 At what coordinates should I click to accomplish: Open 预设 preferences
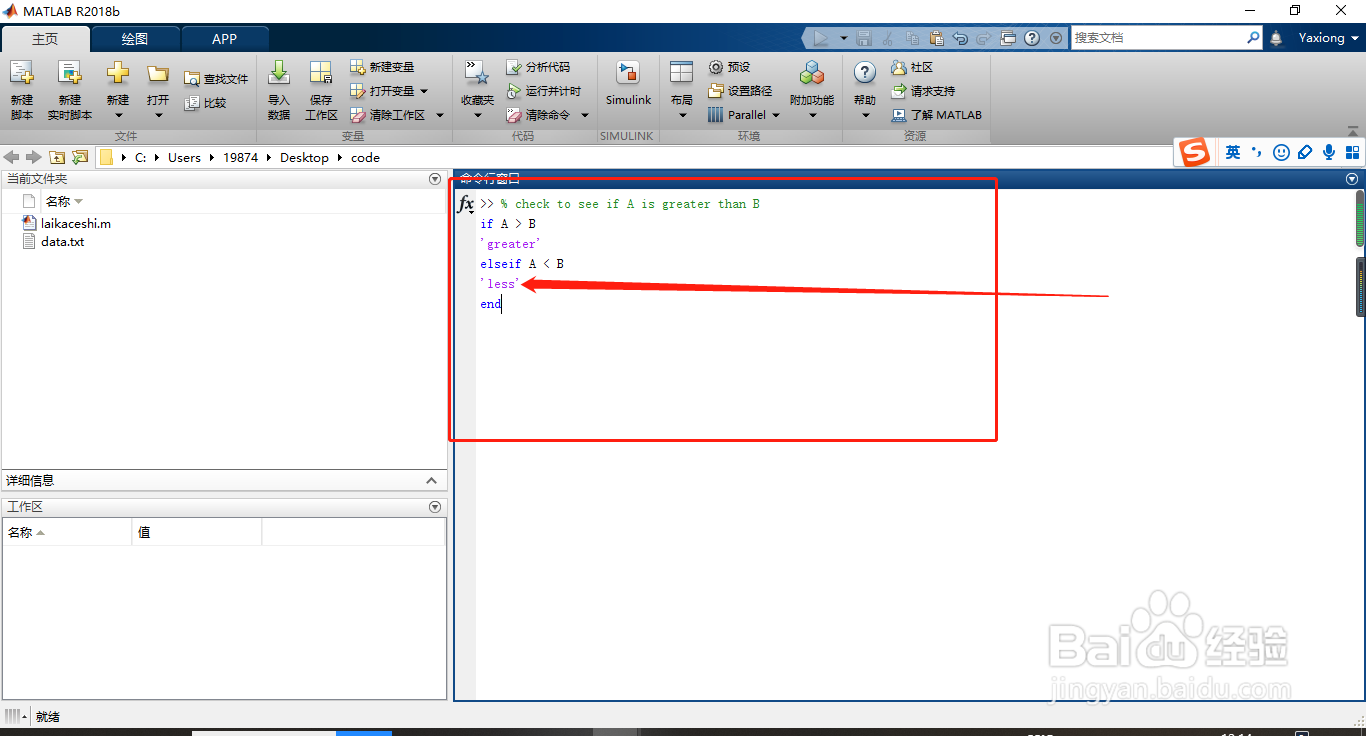(729, 67)
